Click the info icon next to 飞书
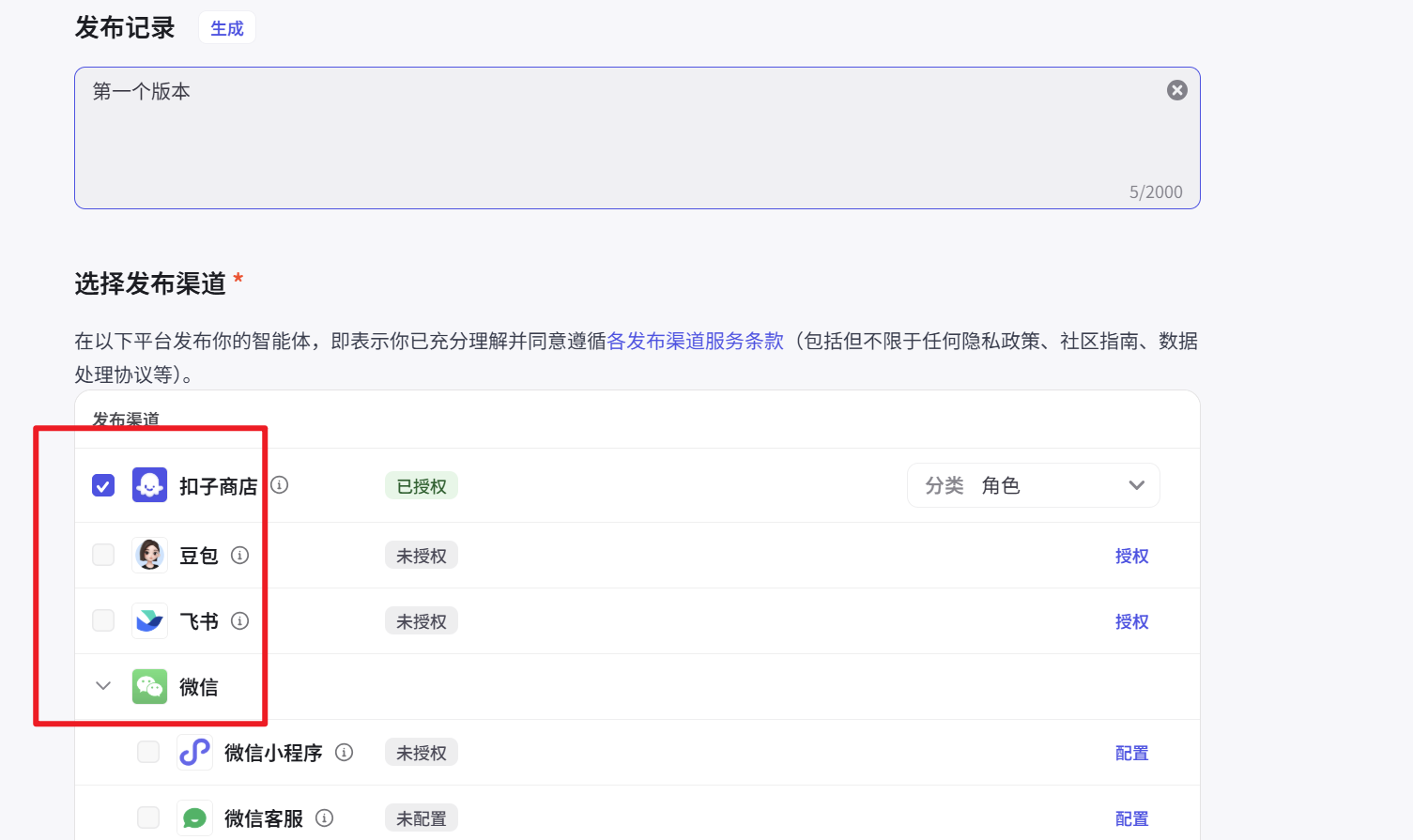Viewport: 1413px width, 840px height. pyautogui.click(x=240, y=620)
